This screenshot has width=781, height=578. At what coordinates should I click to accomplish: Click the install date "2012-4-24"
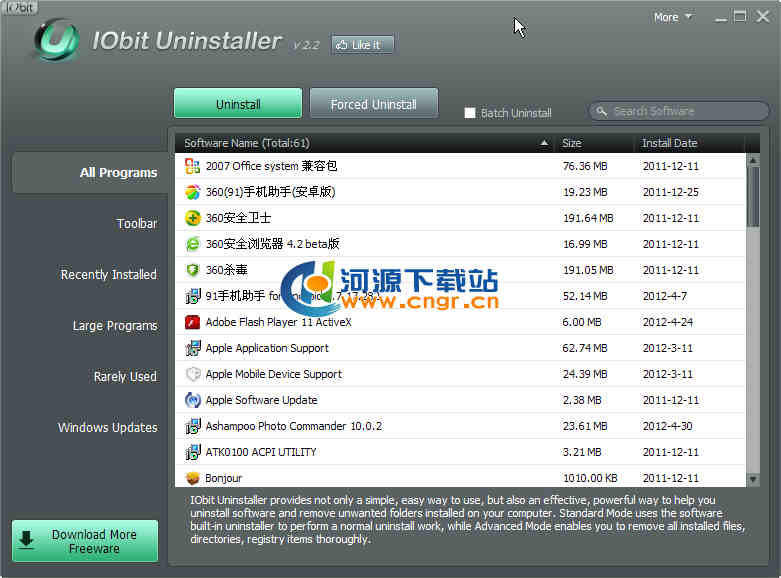click(667, 322)
